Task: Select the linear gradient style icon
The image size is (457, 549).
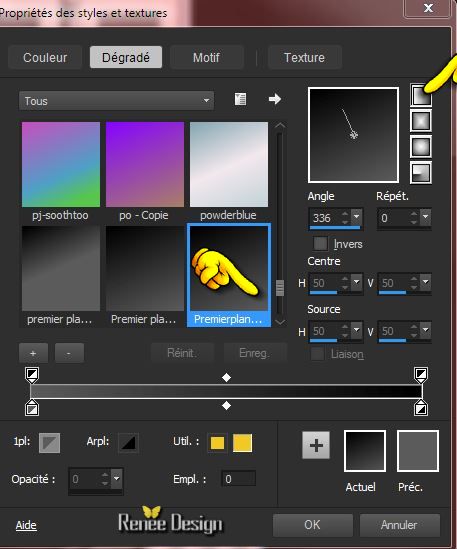Action: coord(421,95)
